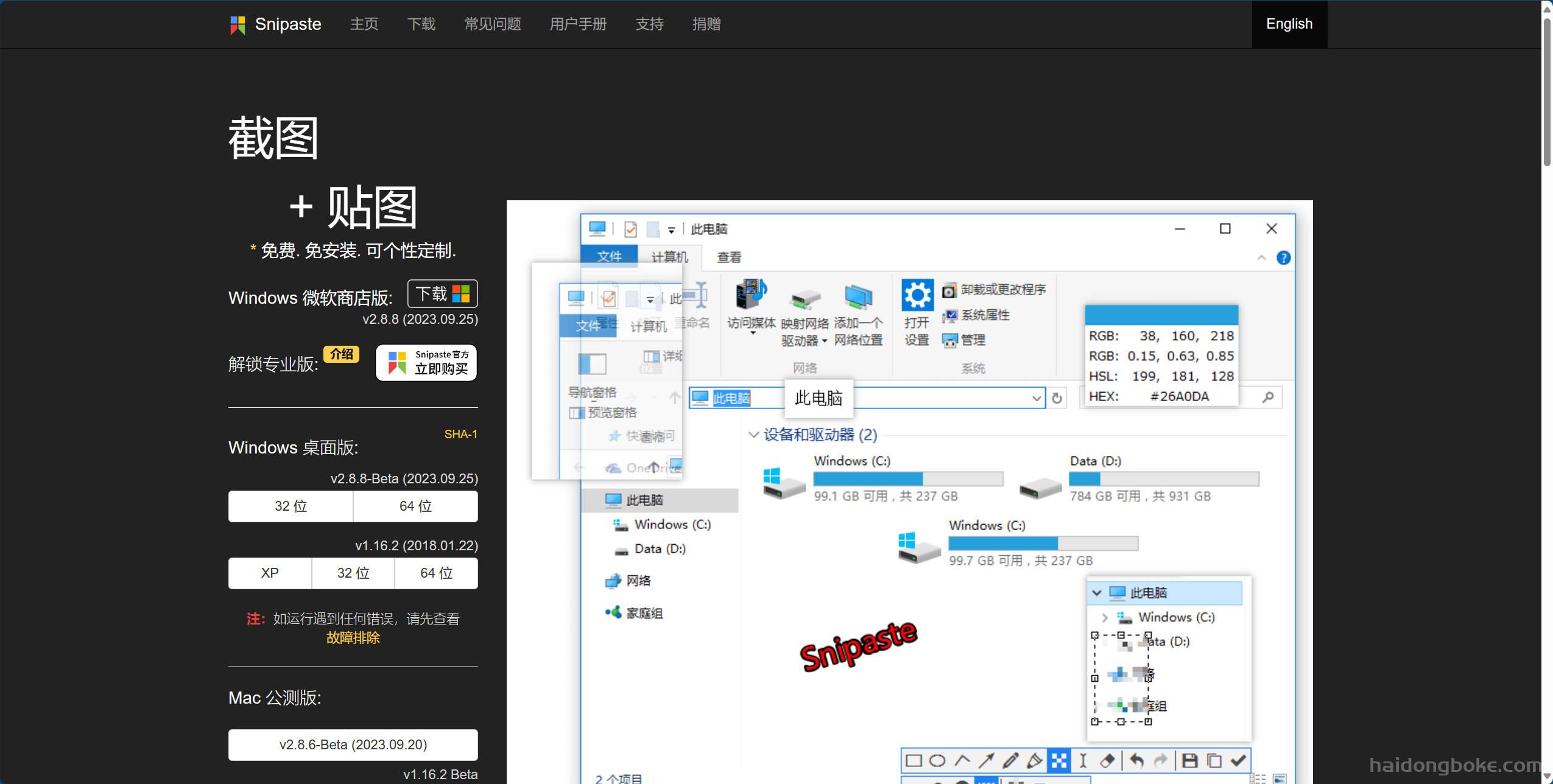Screen dimensions: 1553x784
Task: Open the 支持 navigation item
Action: tap(649, 24)
